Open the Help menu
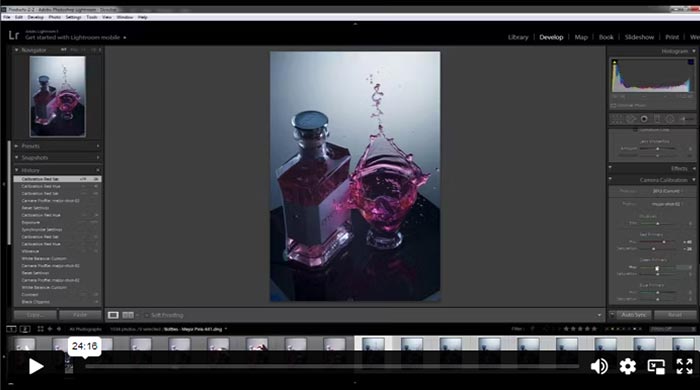The height and width of the screenshot is (390, 700). click(x=142, y=17)
